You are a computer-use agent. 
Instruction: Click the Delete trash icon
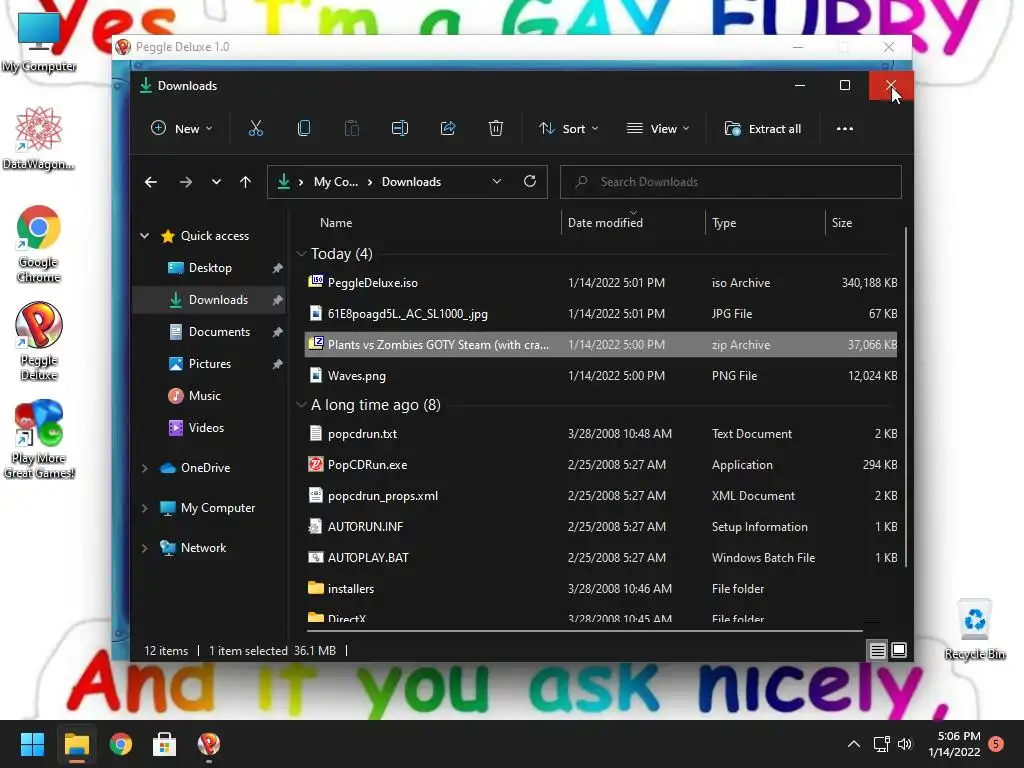496,129
